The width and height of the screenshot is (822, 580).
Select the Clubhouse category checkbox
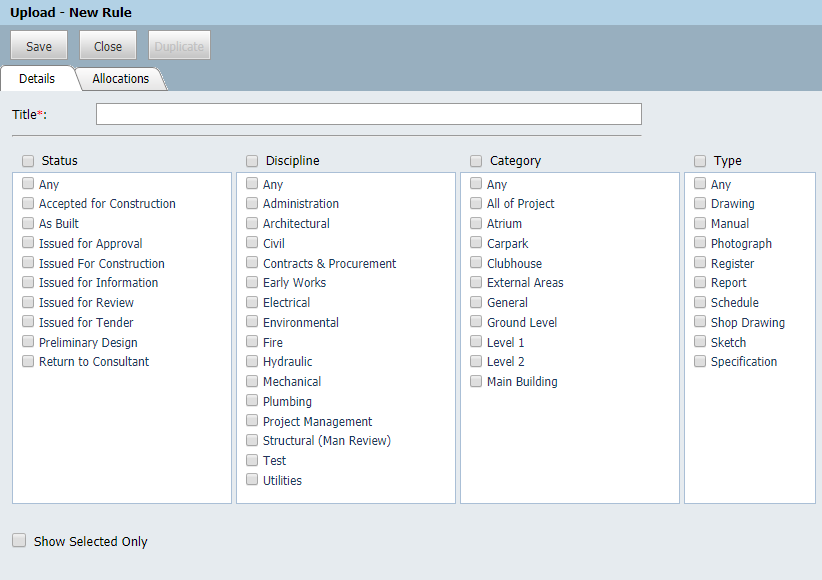point(475,263)
